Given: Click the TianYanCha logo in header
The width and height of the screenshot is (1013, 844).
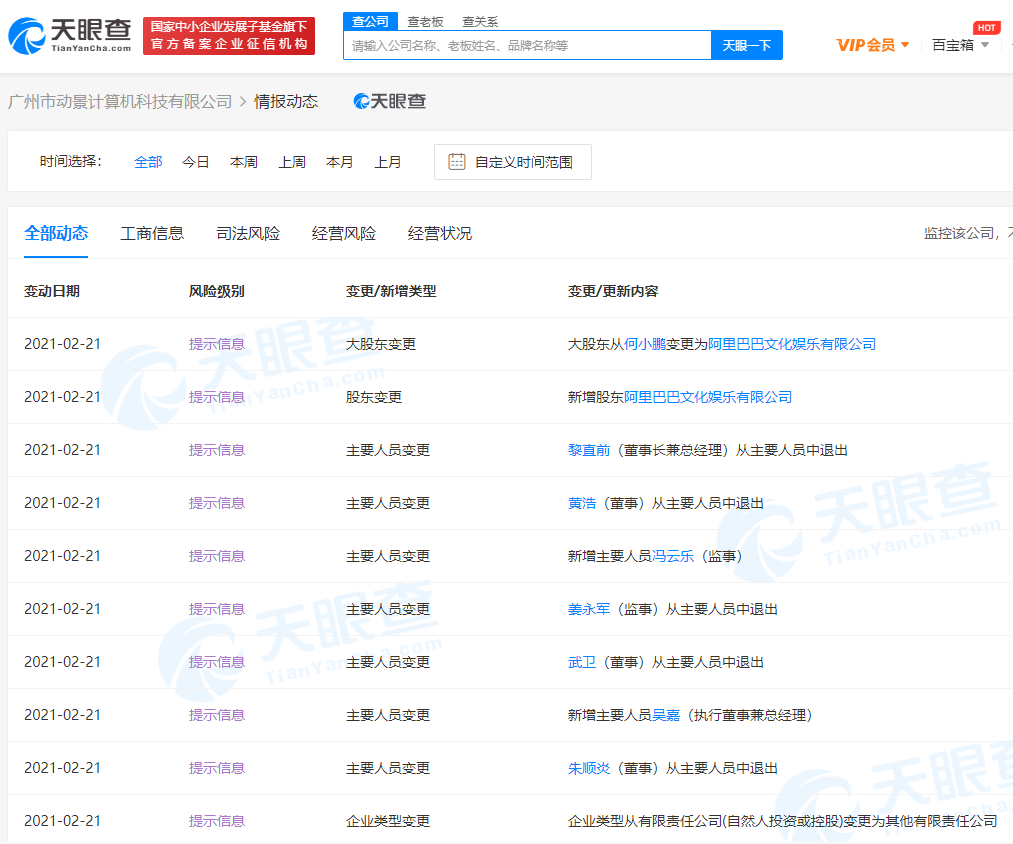Looking at the screenshot, I should tap(70, 36).
